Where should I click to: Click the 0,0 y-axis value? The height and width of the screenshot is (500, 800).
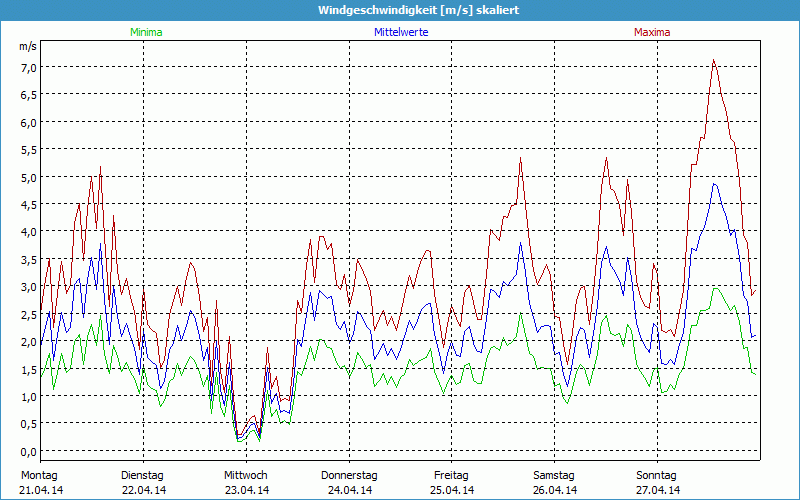28,452
